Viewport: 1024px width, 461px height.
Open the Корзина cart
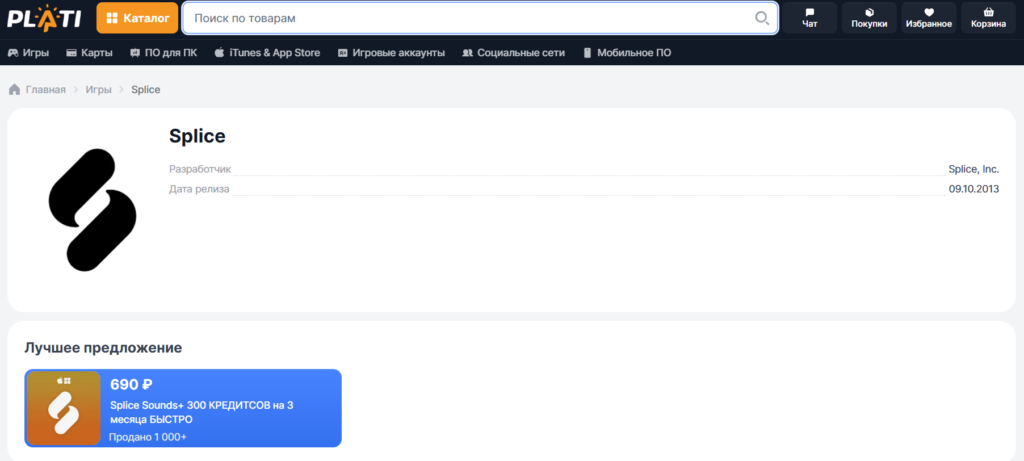pos(988,18)
